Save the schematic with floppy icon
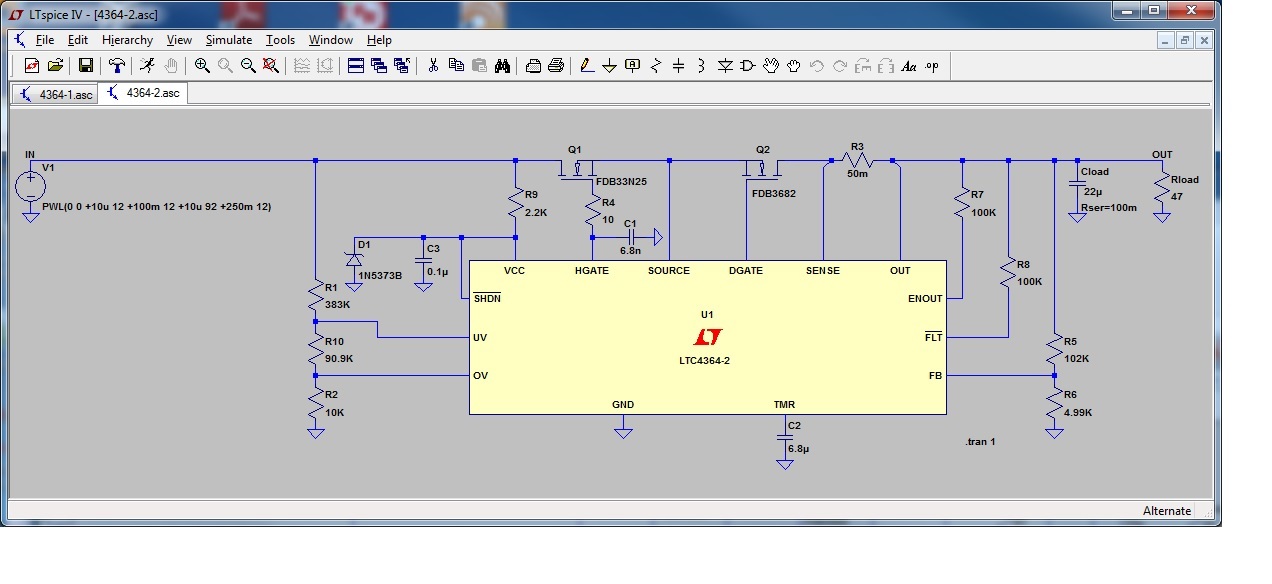The width and height of the screenshot is (1272, 584). coord(86,66)
